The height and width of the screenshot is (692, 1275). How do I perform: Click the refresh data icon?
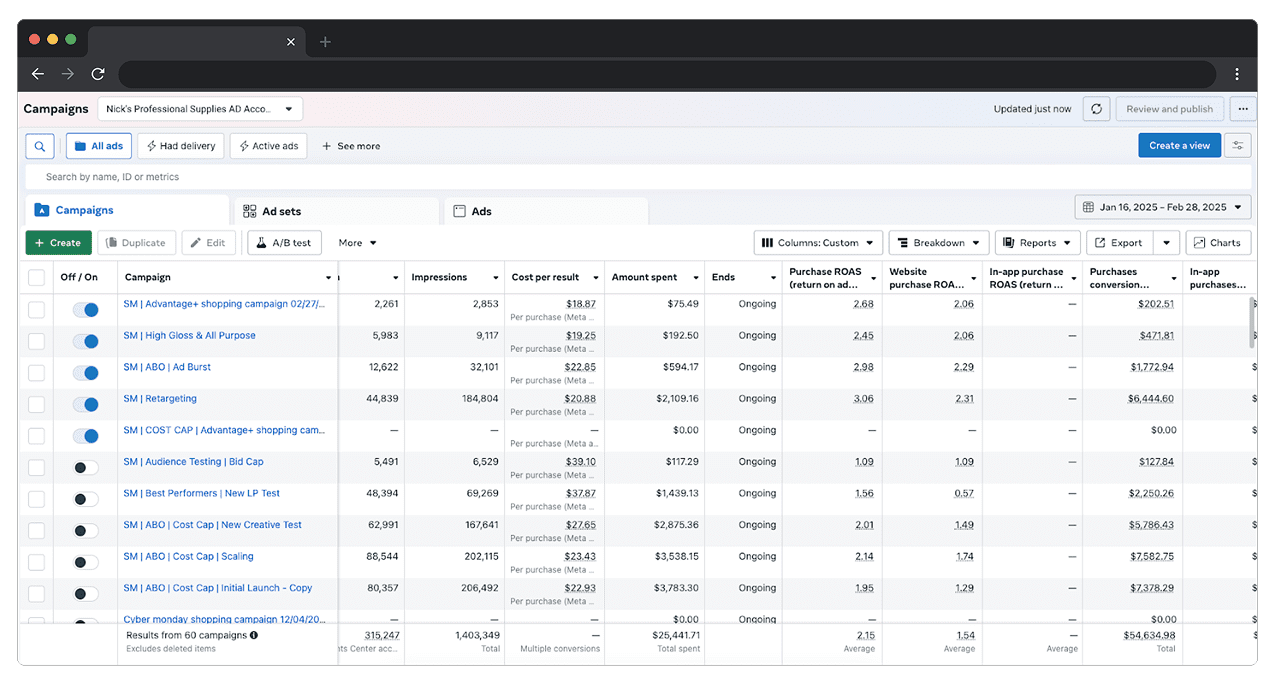pyautogui.click(x=1097, y=109)
